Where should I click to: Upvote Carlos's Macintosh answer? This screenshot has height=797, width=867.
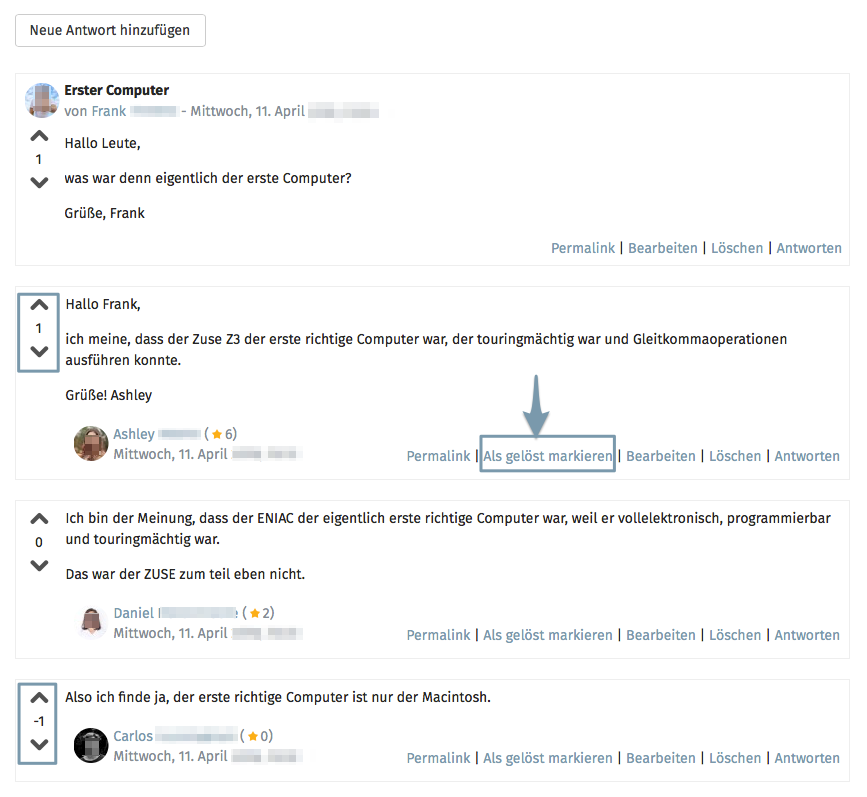tap(39, 698)
